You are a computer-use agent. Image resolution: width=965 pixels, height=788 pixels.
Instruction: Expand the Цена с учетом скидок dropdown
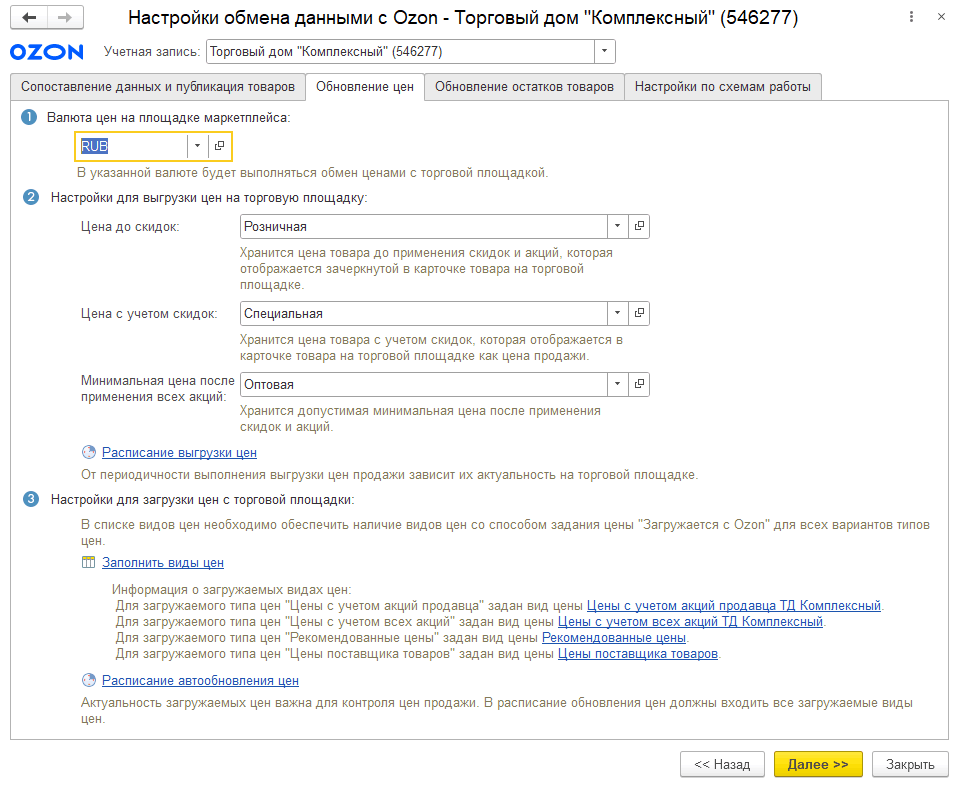(x=617, y=313)
